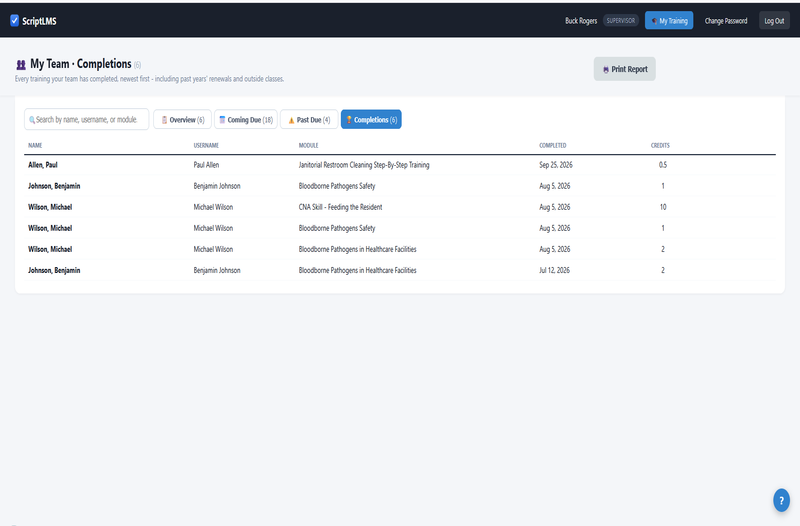Click the 10 credits value
The height and width of the screenshot is (526, 800).
tap(663, 207)
